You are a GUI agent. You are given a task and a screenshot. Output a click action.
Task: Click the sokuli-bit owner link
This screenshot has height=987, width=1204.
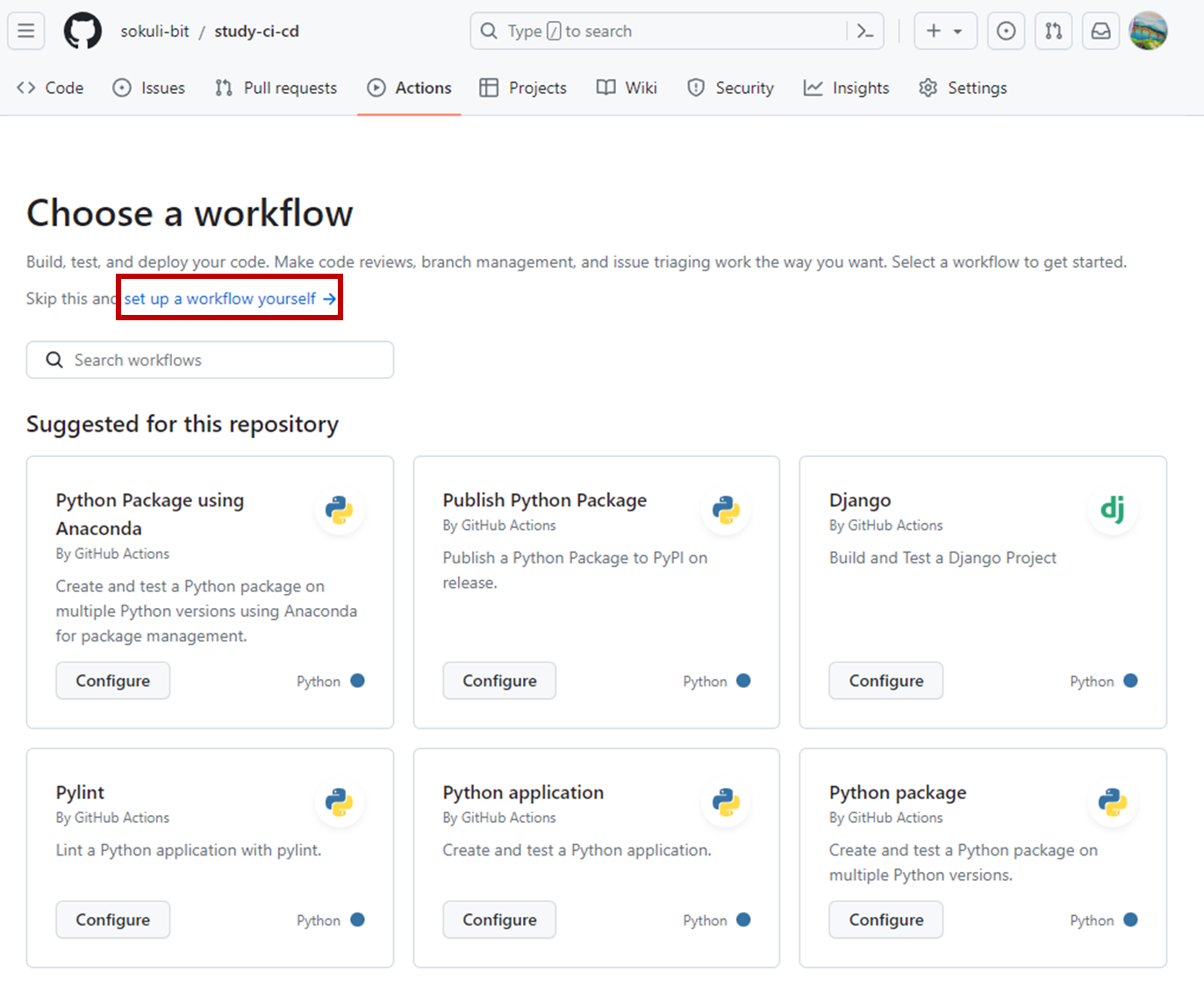154,31
